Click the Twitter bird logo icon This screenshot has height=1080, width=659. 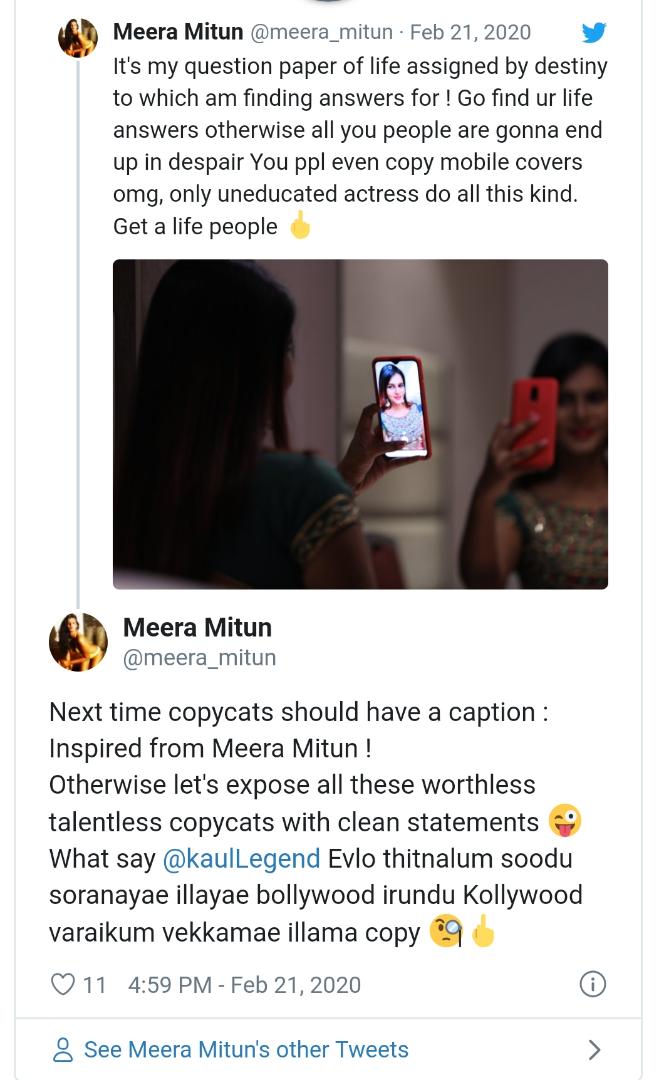coord(594,32)
